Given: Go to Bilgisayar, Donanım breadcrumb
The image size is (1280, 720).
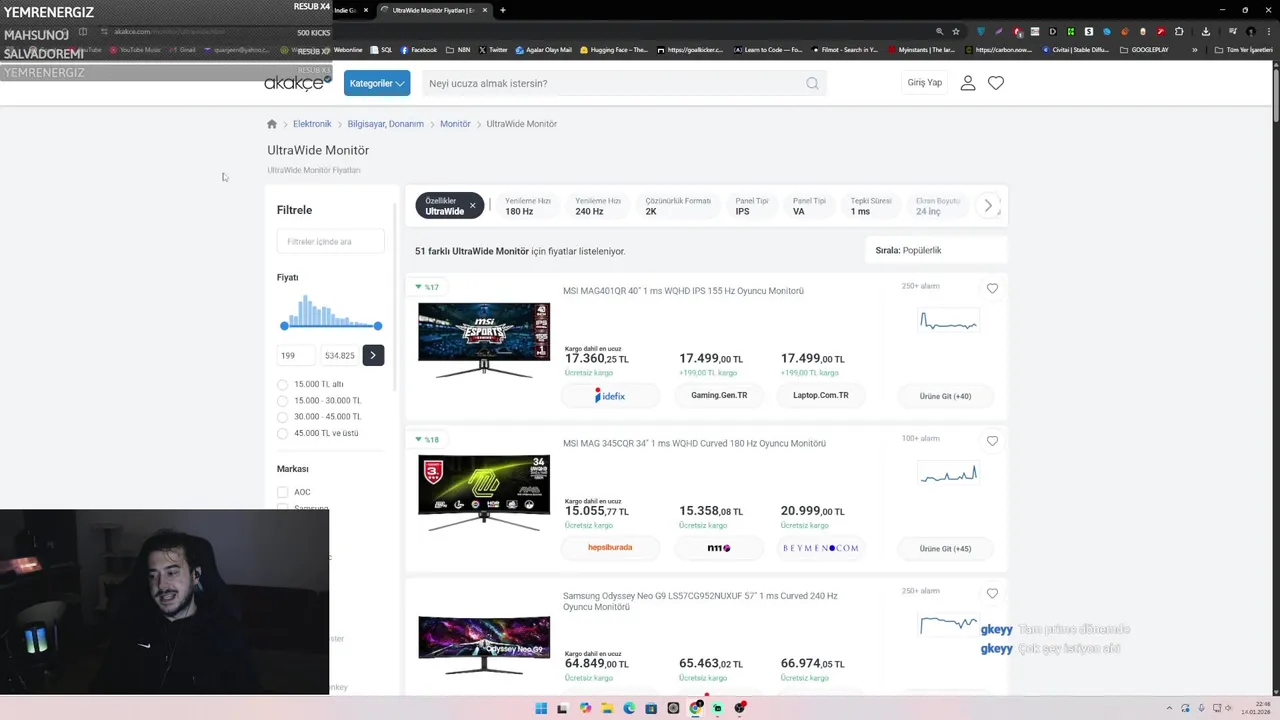Looking at the screenshot, I should [x=386, y=124].
